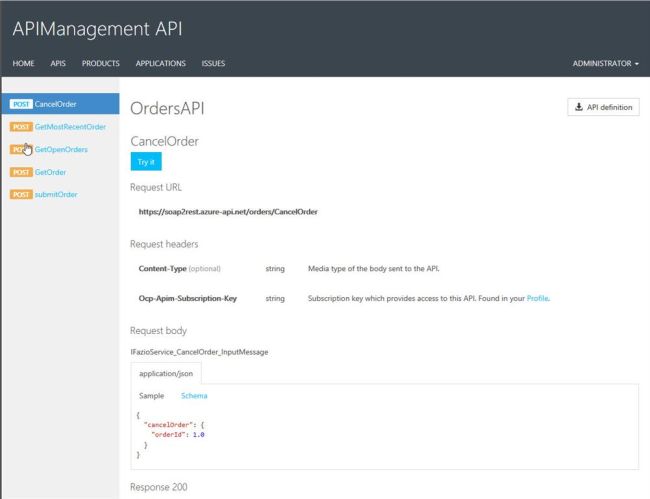Image resolution: width=650 pixels, height=499 pixels.
Task: Go to the APIS page
Action: (58, 63)
